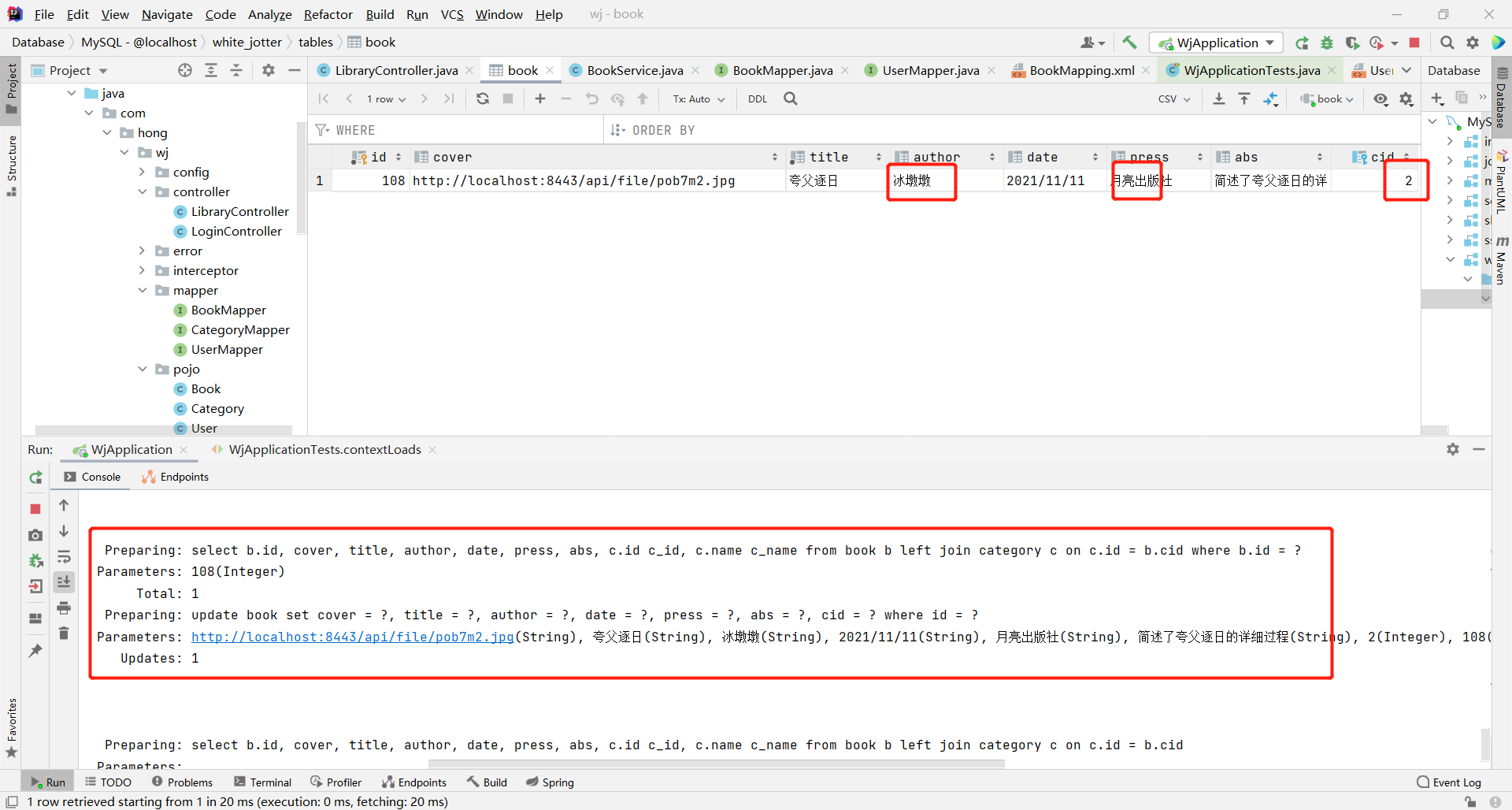Open the Tx: Auto transaction dropdown
Screen dimensions: 1512x810
pyautogui.click(x=698, y=99)
